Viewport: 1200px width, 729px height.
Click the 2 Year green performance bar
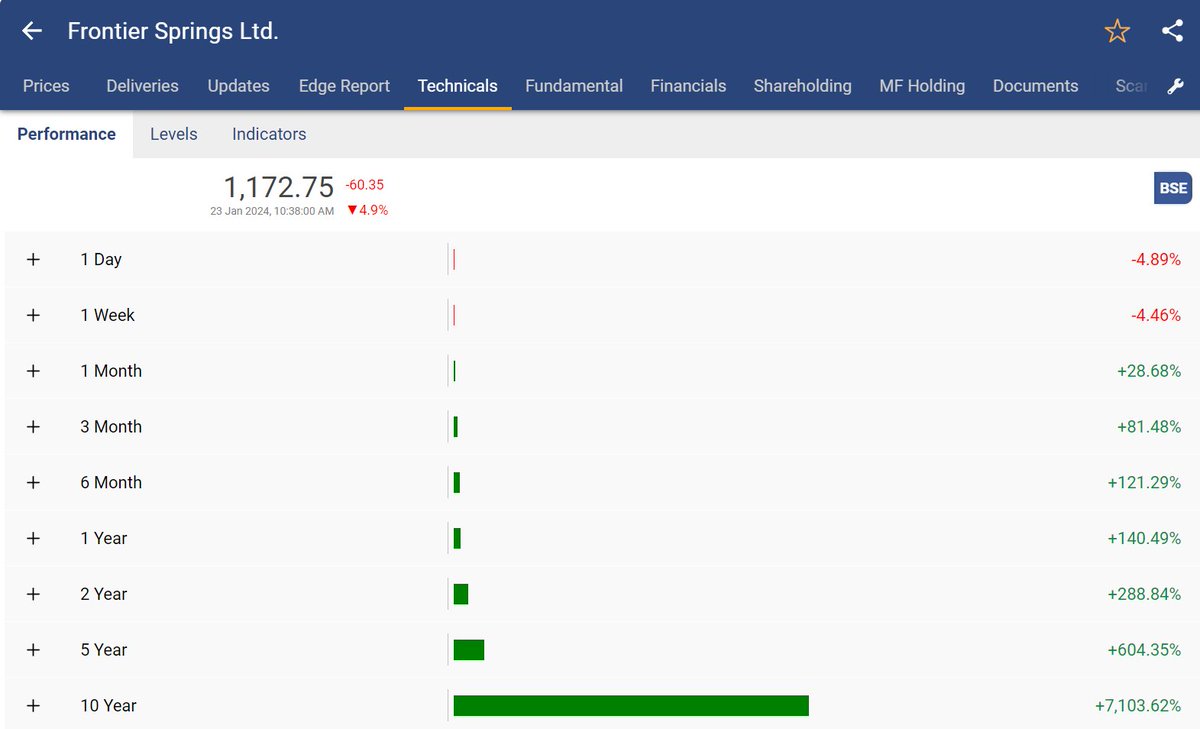click(x=461, y=594)
